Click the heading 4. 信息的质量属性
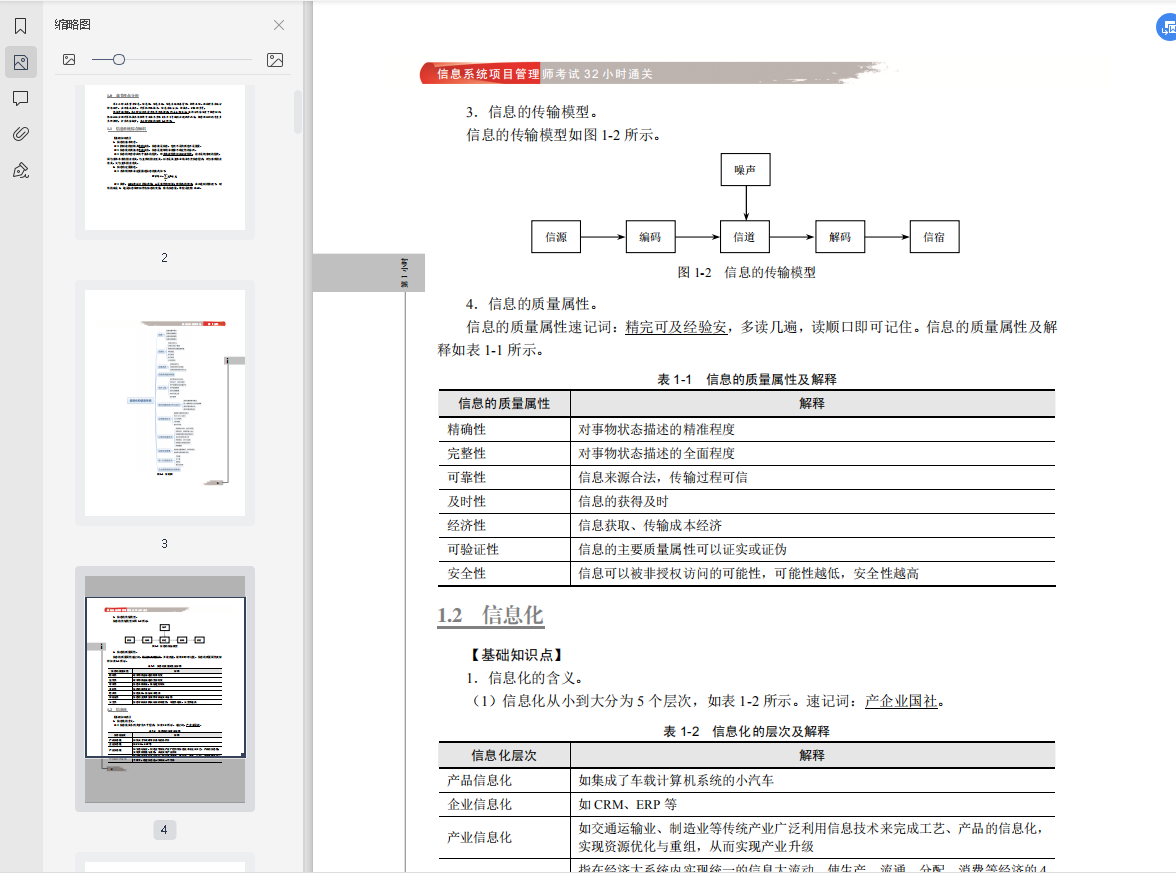 pyautogui.click(x=532, y=304)
